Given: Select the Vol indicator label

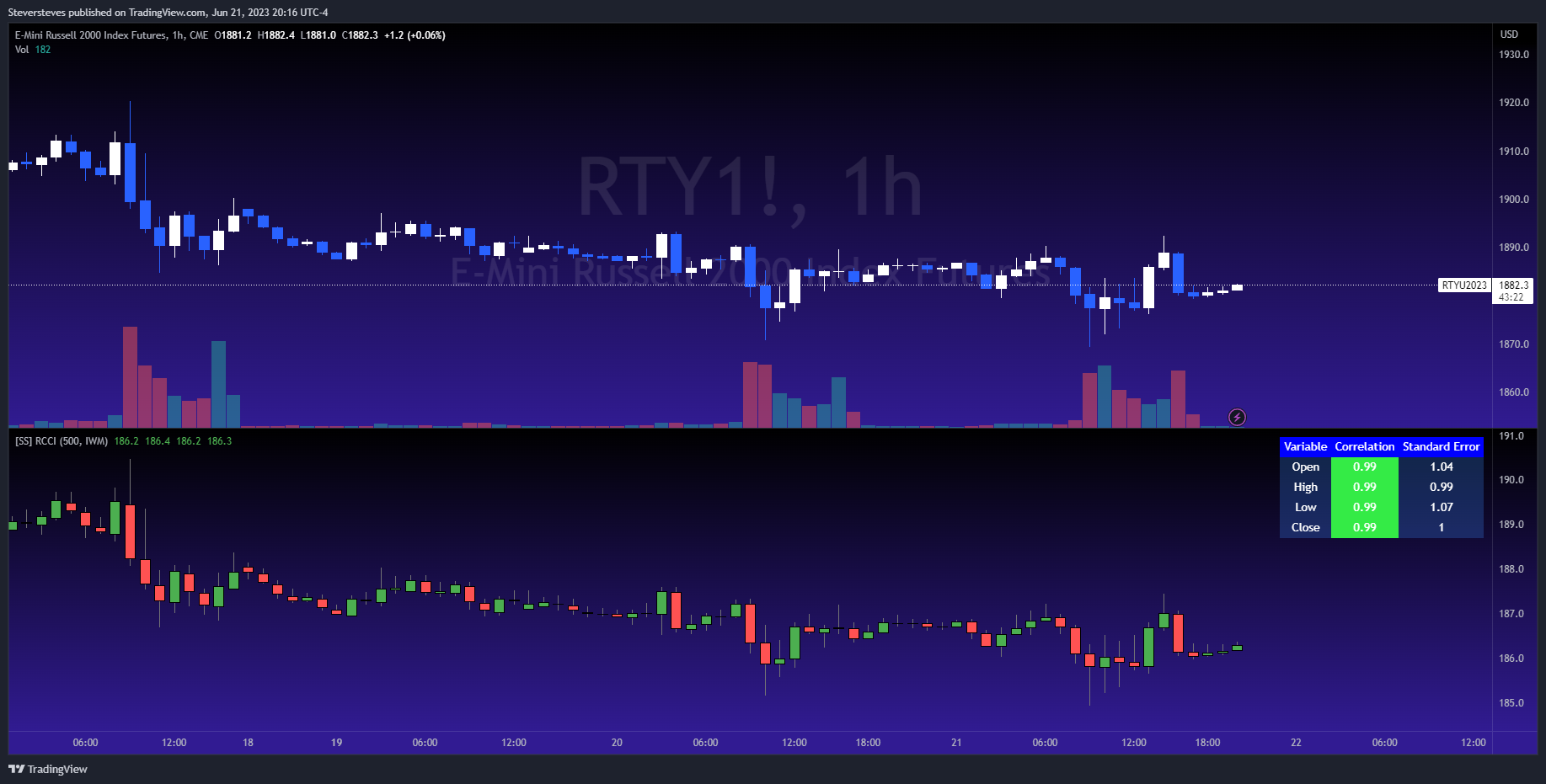Looking at the screenshot, I should (x=22, y=50).
